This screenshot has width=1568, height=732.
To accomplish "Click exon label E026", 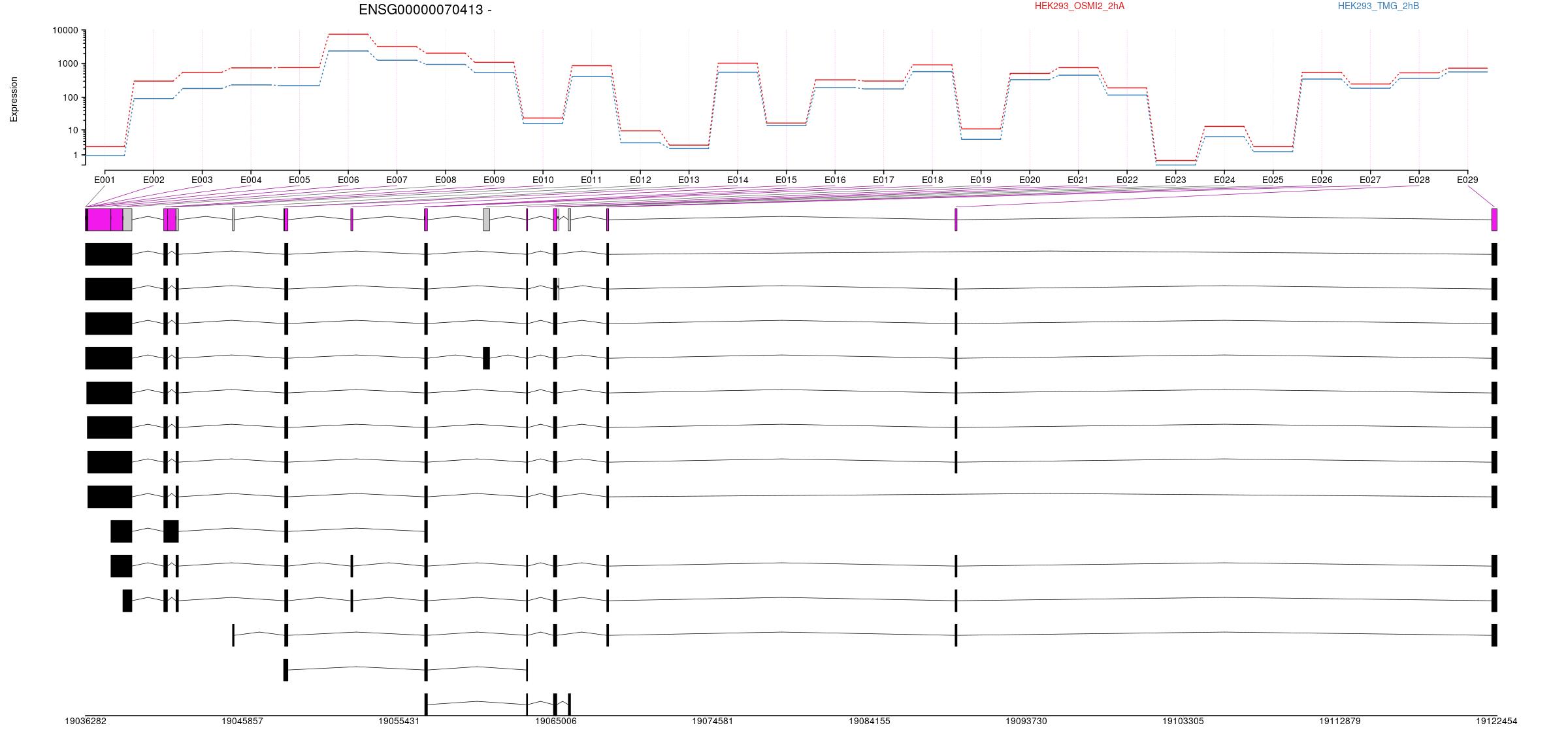I will 1322,180.
